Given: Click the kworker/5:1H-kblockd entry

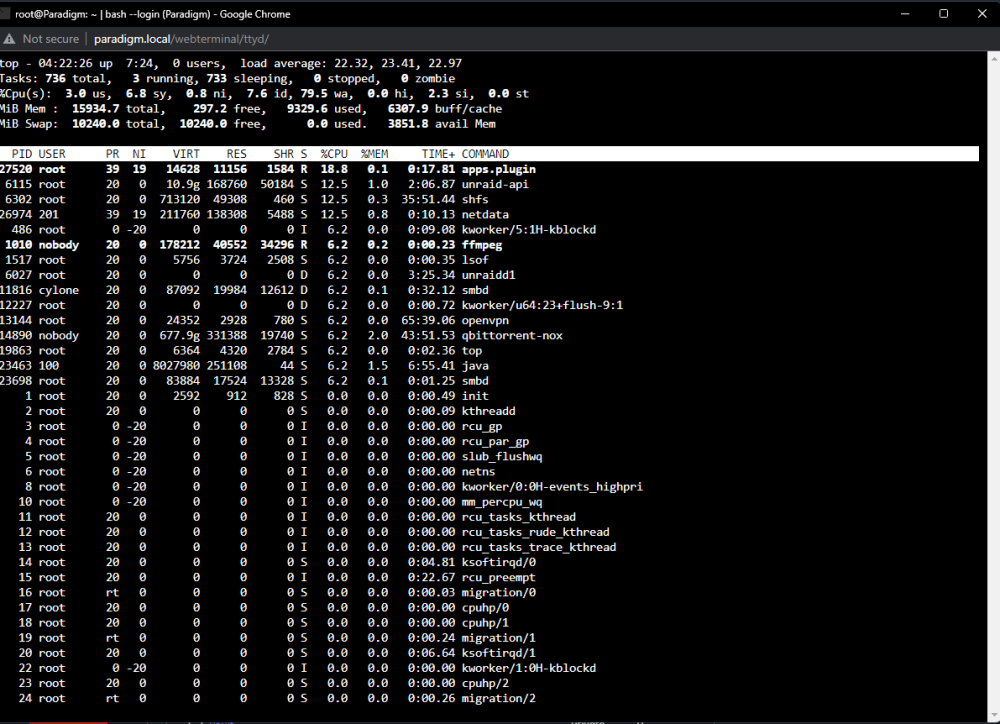Looking at the screenshot, I should [x=529, y=230].
